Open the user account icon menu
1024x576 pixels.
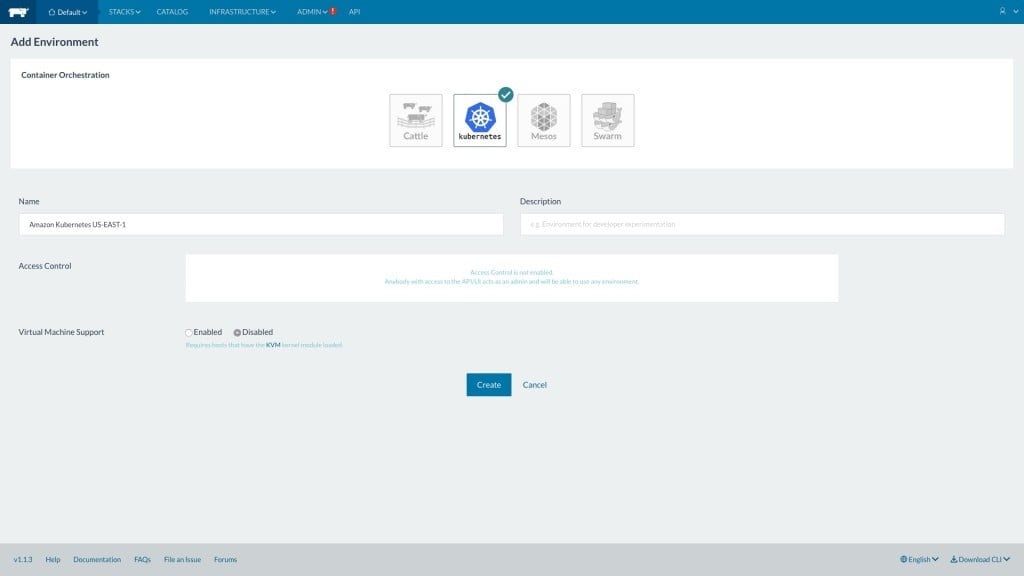[1002, 12]
